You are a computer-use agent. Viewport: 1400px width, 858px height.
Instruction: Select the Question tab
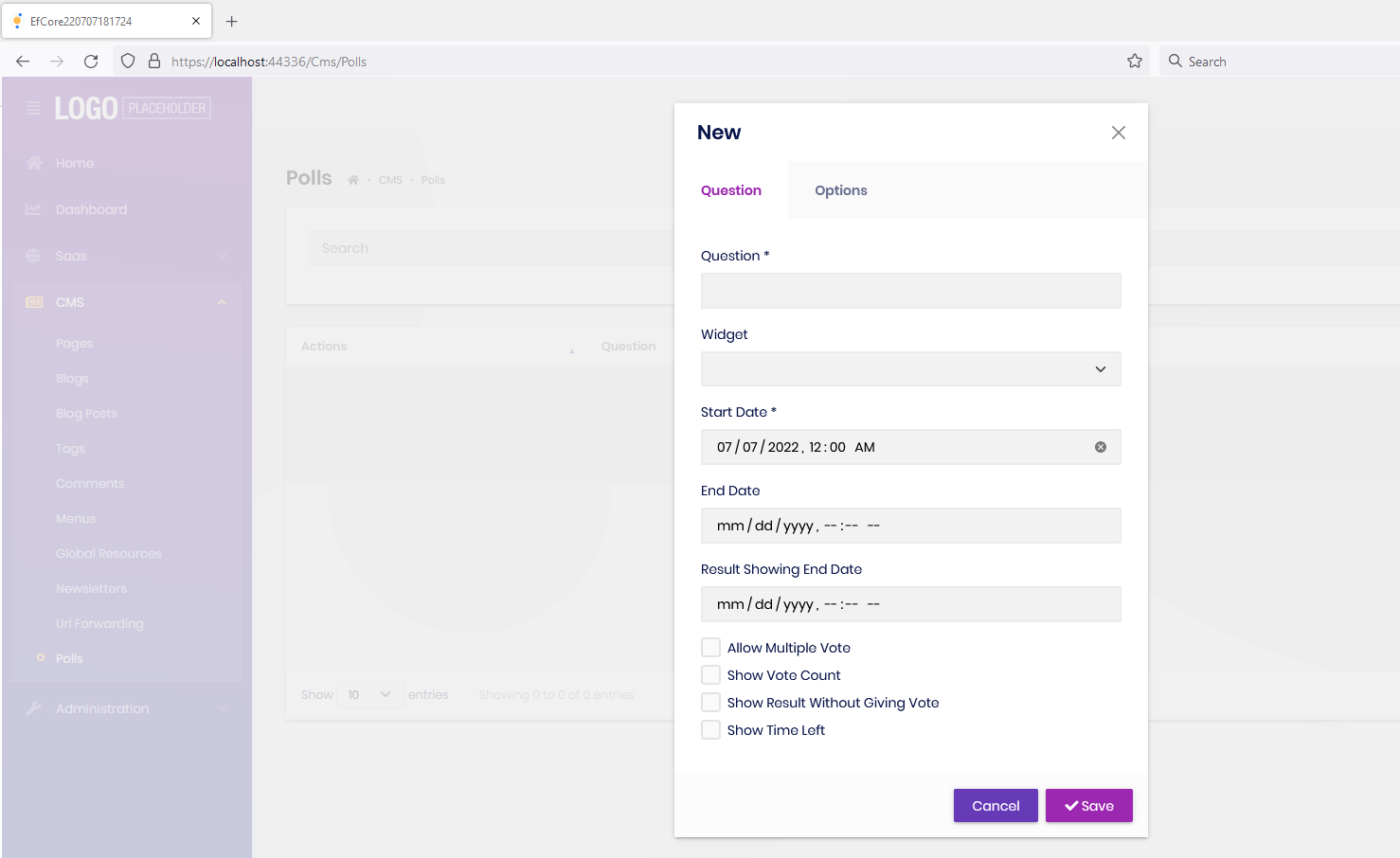[x=730, y=190]
